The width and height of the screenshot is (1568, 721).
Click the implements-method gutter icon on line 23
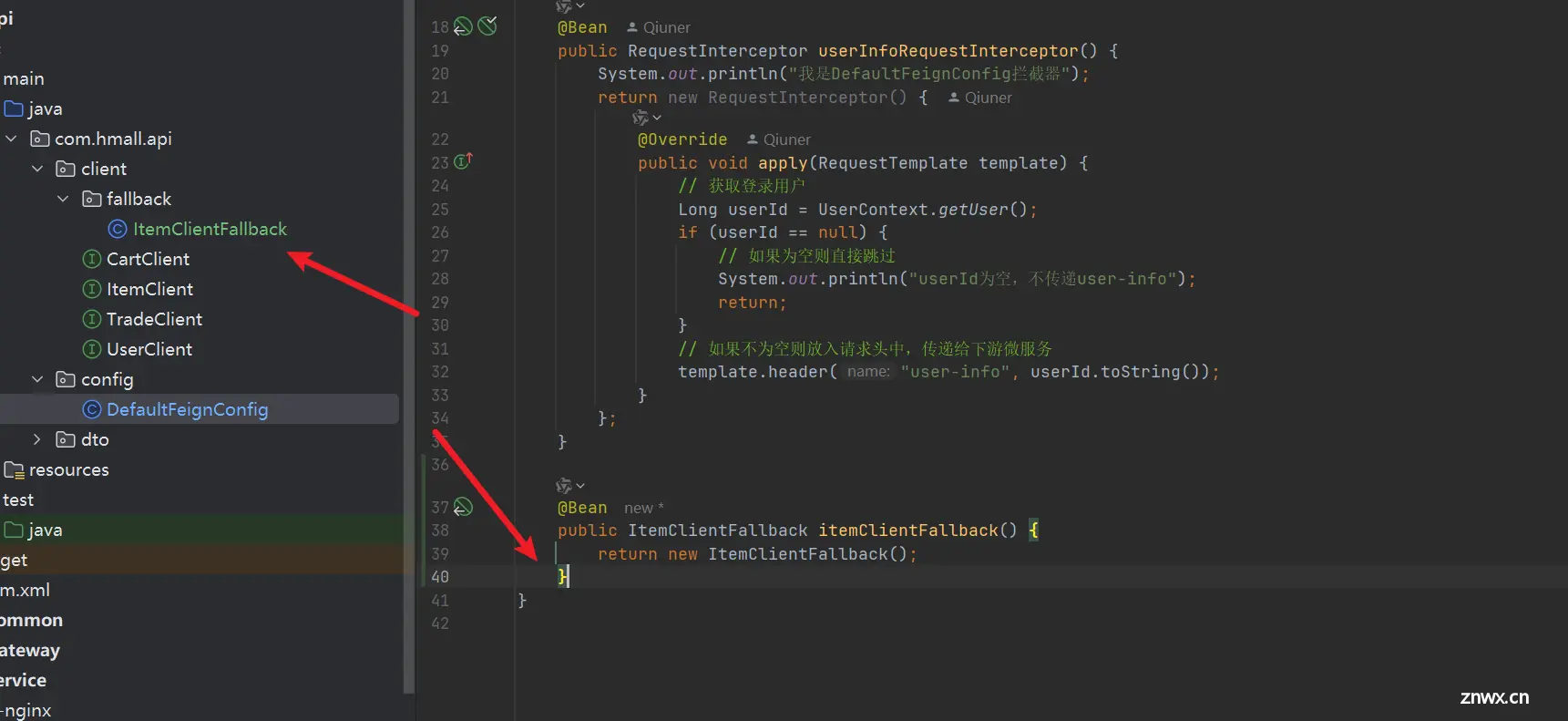463,161
